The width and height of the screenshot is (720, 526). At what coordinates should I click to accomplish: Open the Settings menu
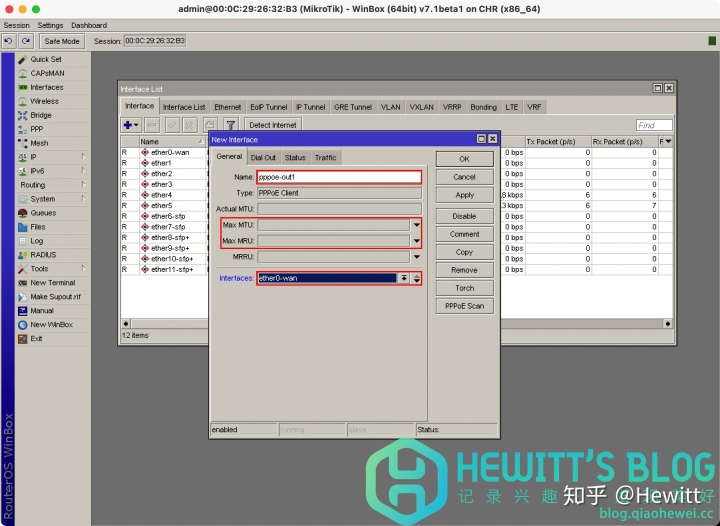tap(50, 25)
